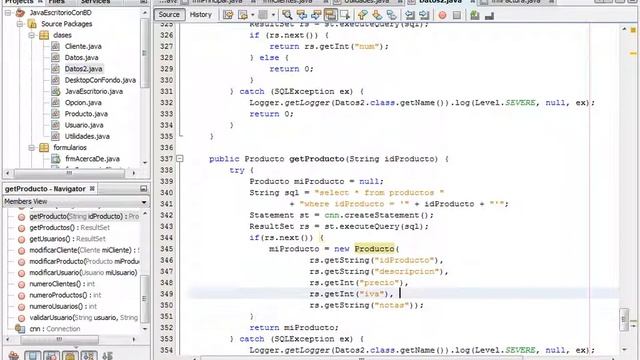Open the Members View dropdown
This screenshot has height=360, width=640.
[144, 202]
